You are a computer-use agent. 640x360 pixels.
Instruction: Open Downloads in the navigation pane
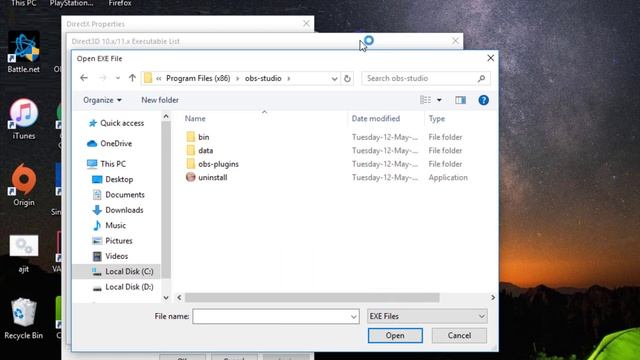pos(118,210)
